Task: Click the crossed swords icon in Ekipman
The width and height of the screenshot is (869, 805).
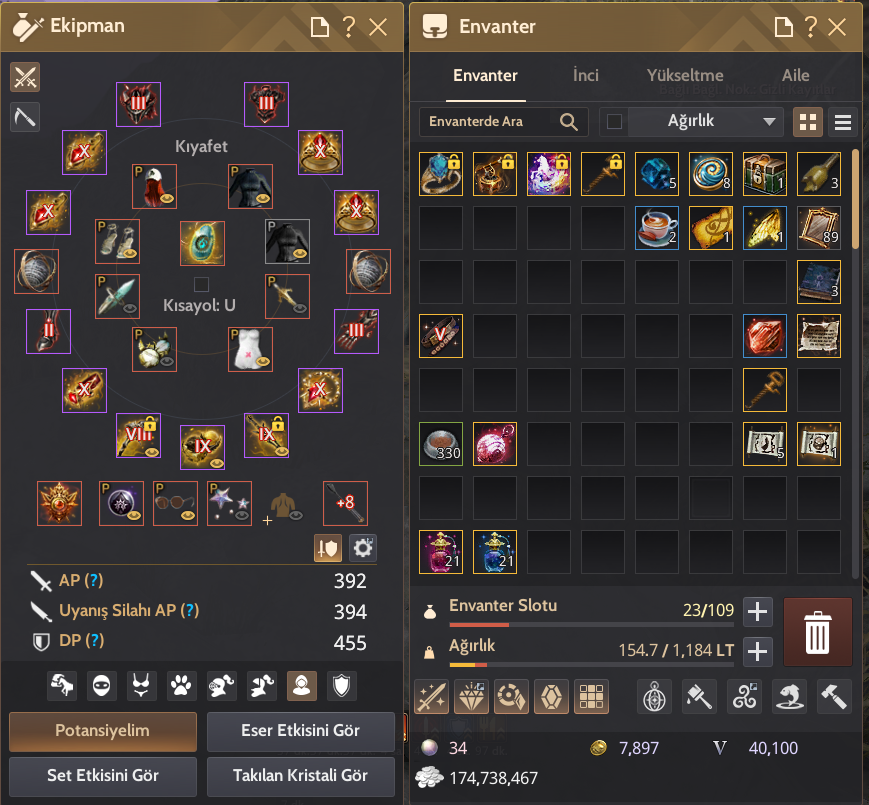Action: point(25,77)
